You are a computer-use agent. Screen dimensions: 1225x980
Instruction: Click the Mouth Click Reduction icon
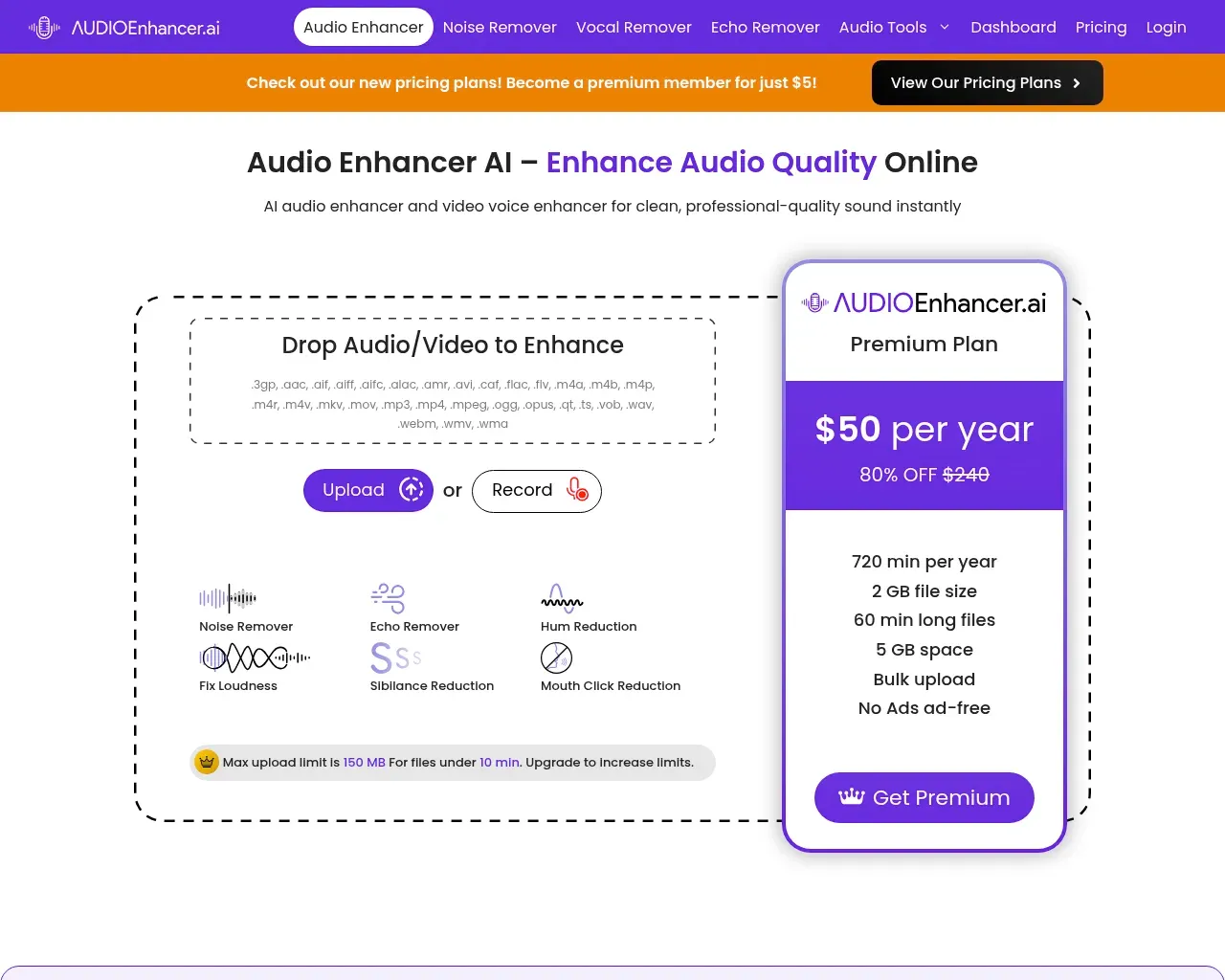pyautogui.click(x=556, y=657)
